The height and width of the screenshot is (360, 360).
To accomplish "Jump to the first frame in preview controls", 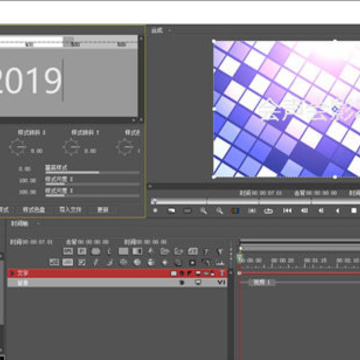I will pos(287,211).
